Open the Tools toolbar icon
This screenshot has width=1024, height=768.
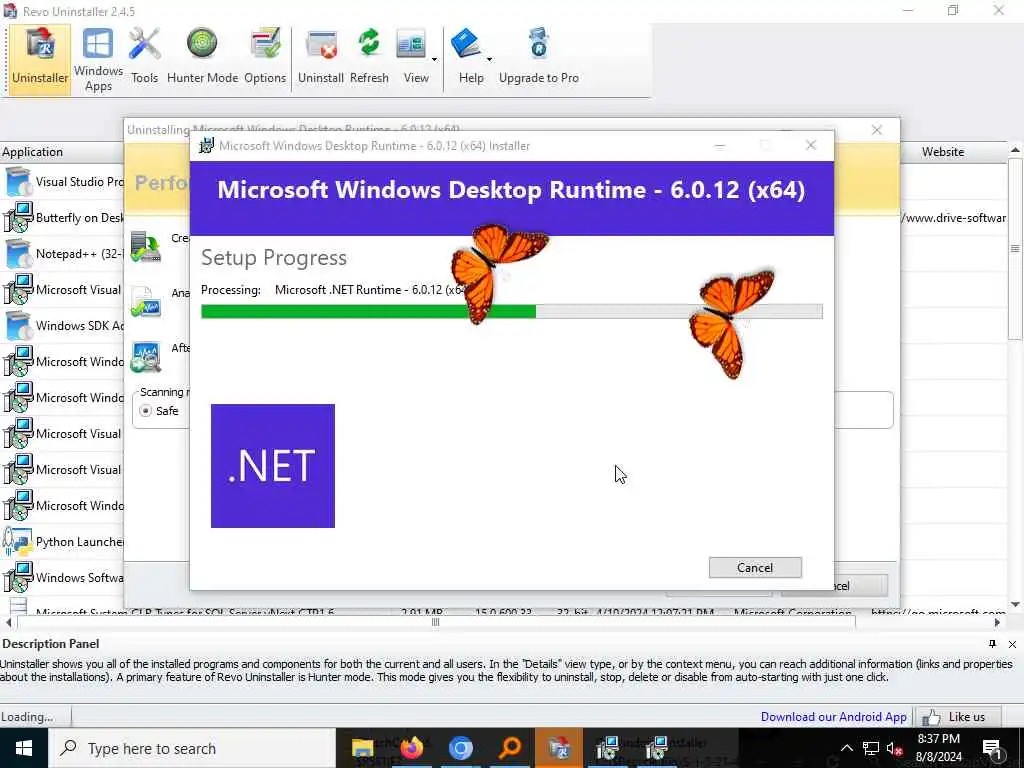coord(144,57)
